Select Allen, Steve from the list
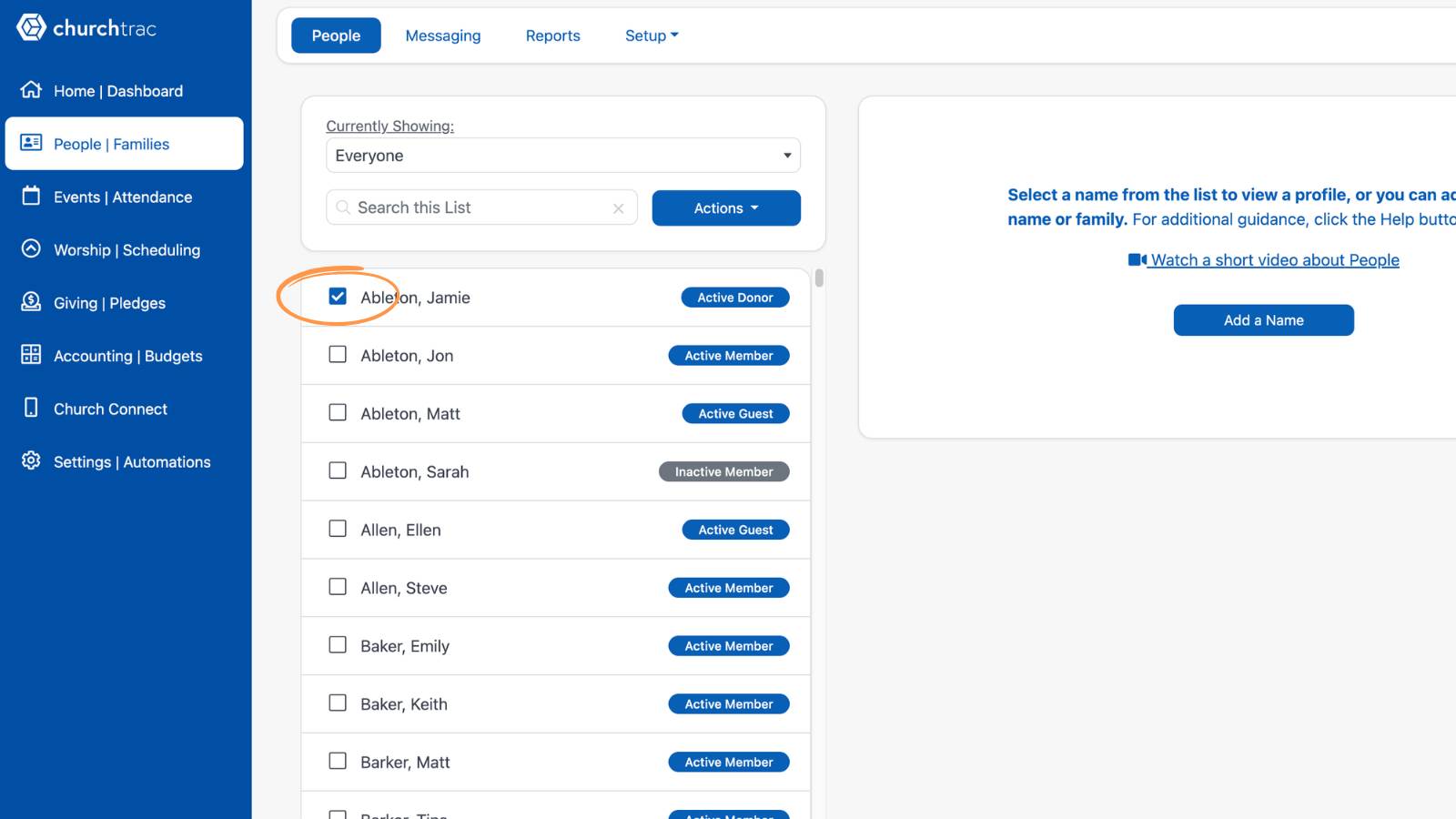The width and height of the screenshot is (1456, 819). 404,588
